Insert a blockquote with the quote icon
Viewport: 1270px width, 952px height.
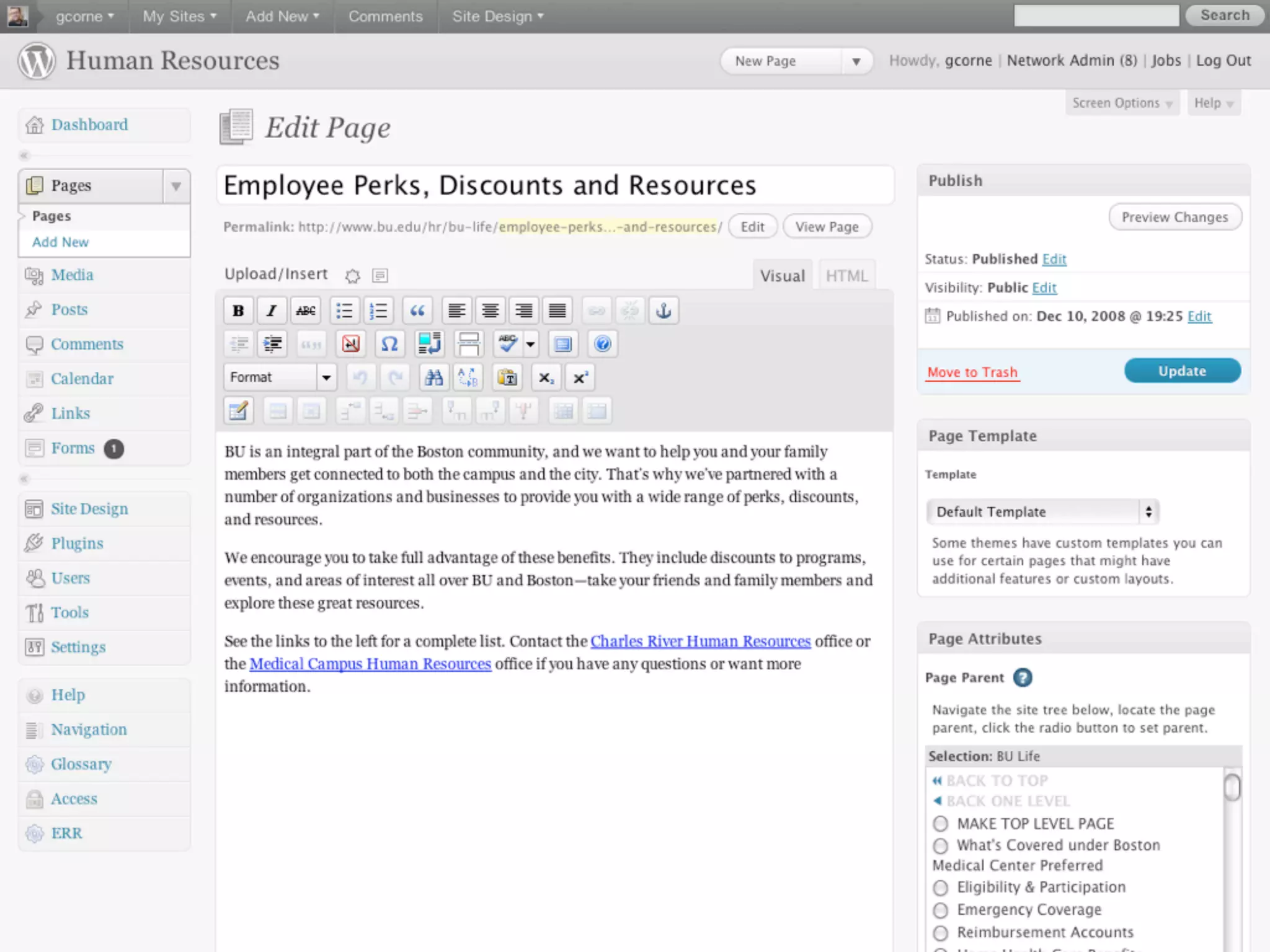pos(417,311)
